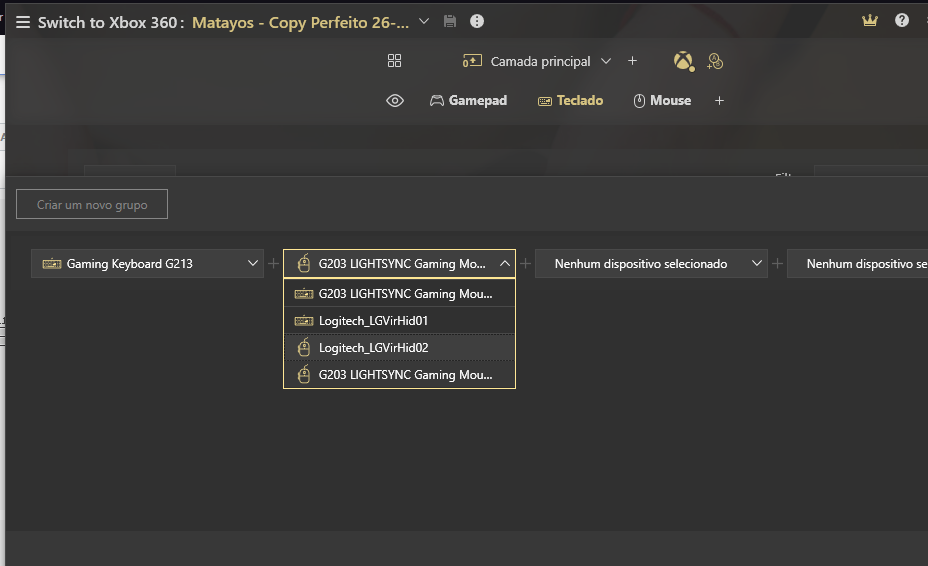
Task: Switch to the Mouse tab
Action: 662,101
